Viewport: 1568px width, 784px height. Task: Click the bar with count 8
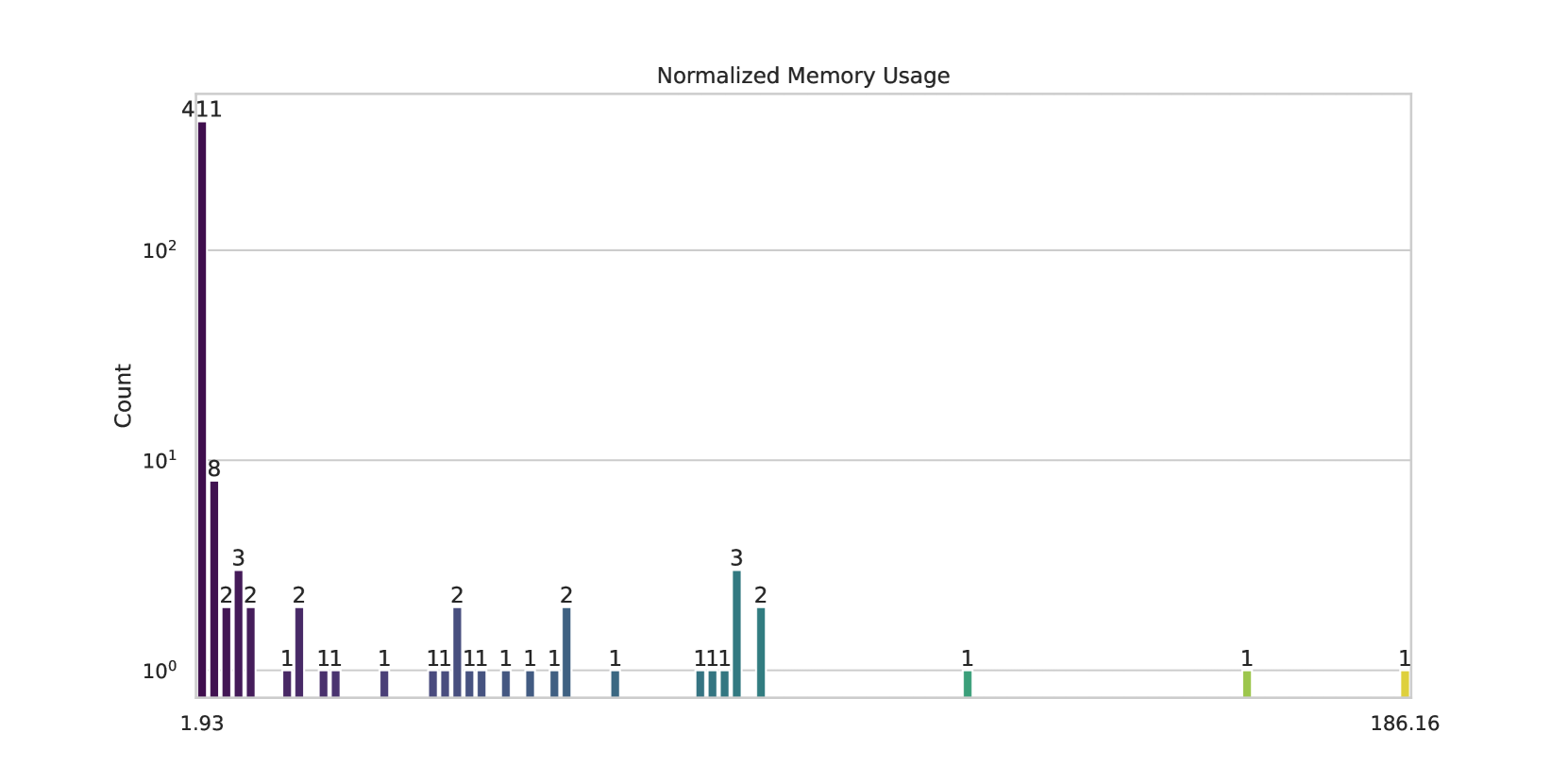214,588
